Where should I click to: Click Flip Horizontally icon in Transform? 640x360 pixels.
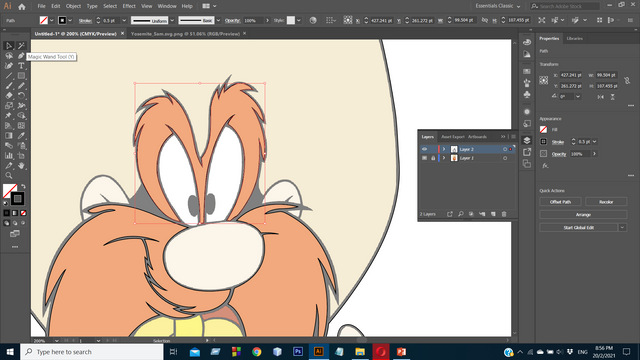(600, 97)
